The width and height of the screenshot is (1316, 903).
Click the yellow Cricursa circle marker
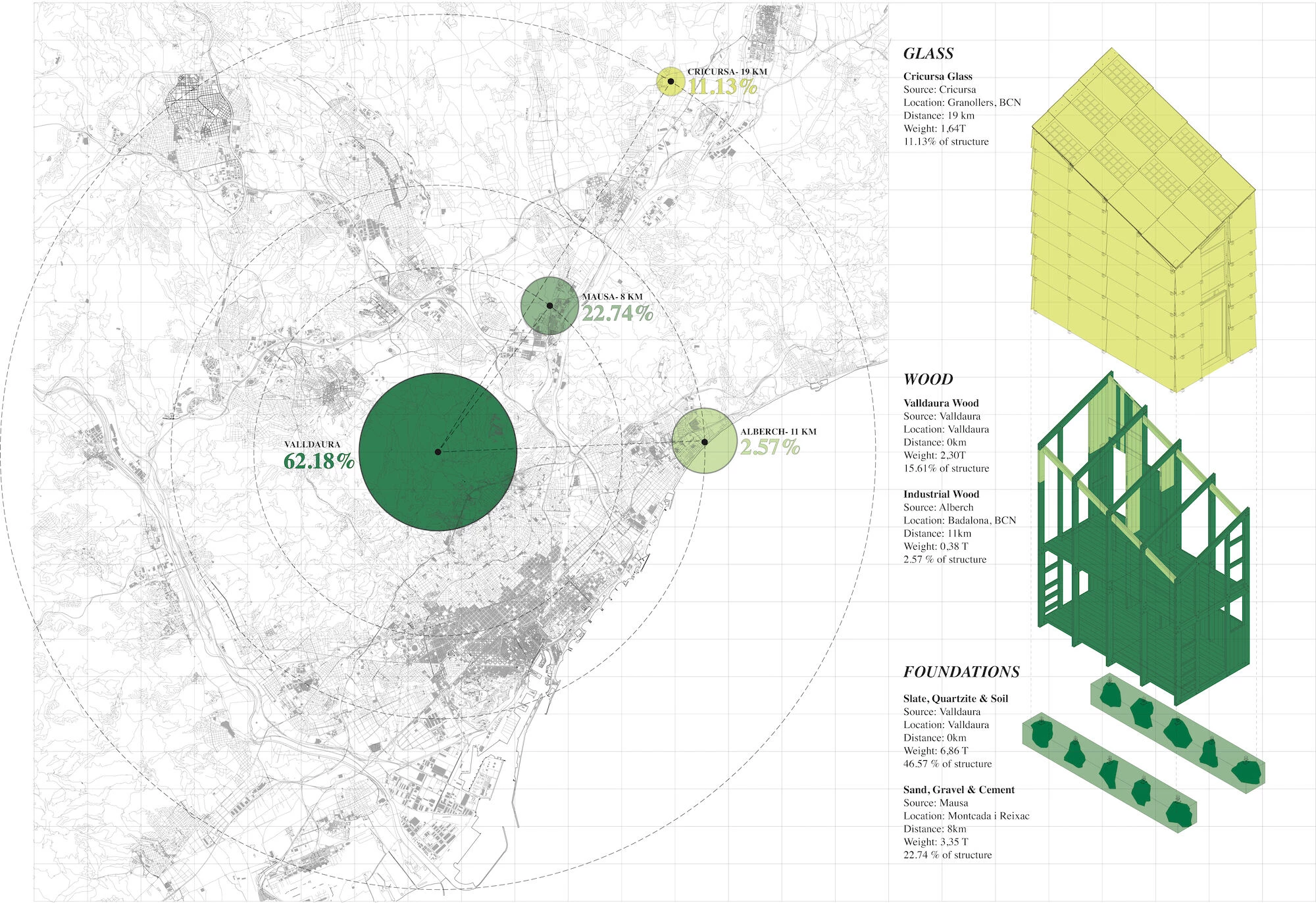click(x=671, y=82)
